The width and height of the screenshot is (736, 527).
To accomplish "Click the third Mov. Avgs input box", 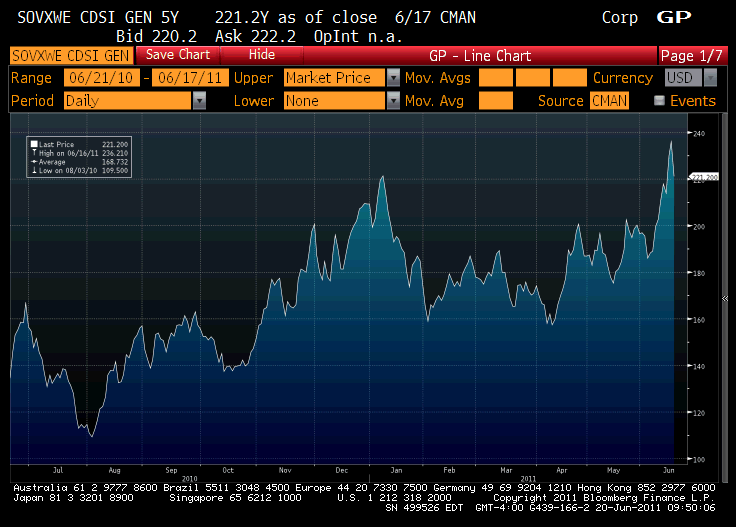I will (x=570, y=77).
